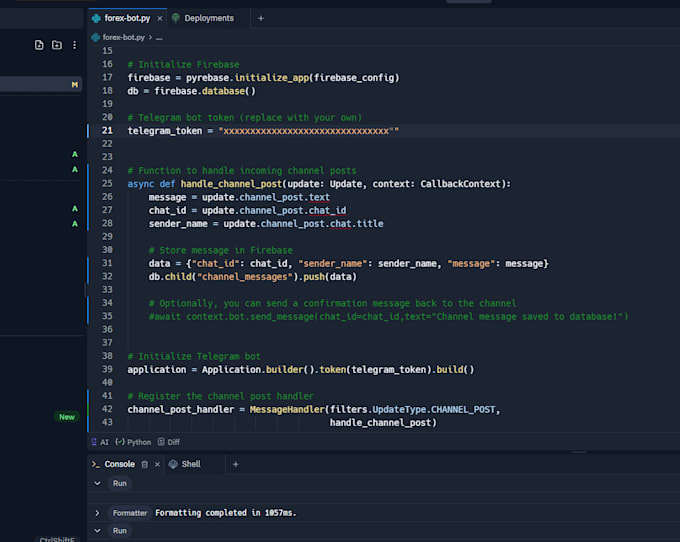Close the Console tab

click(157, 464)
